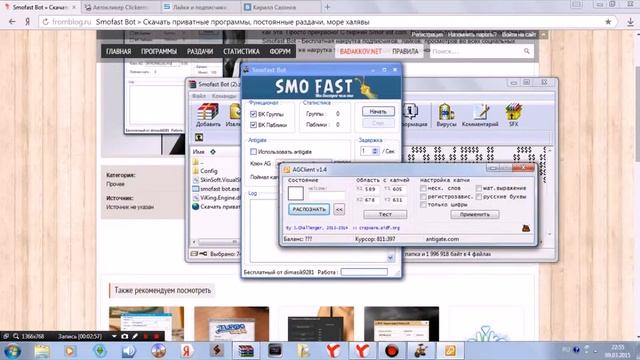
Task: Expand the Log dropdown arrow at bottom
Action: tap(390, 258)
